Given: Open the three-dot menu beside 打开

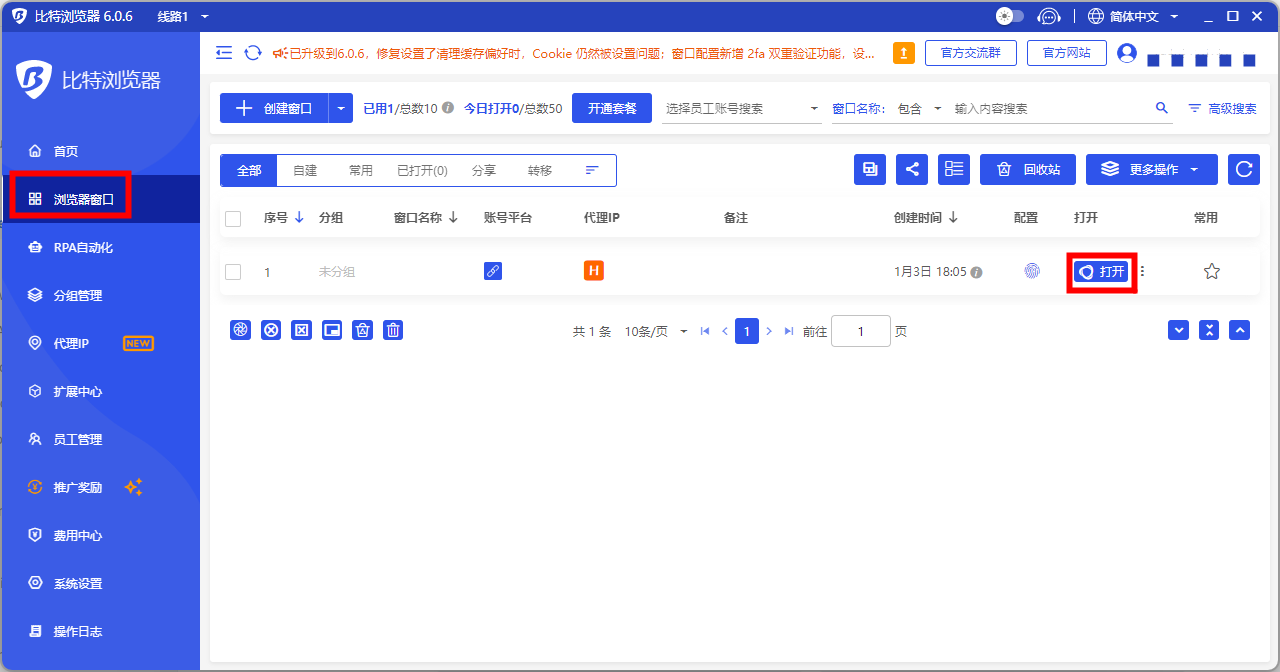Looking at the screenshot, I should pyautogui.click(x=1142, y=271).
